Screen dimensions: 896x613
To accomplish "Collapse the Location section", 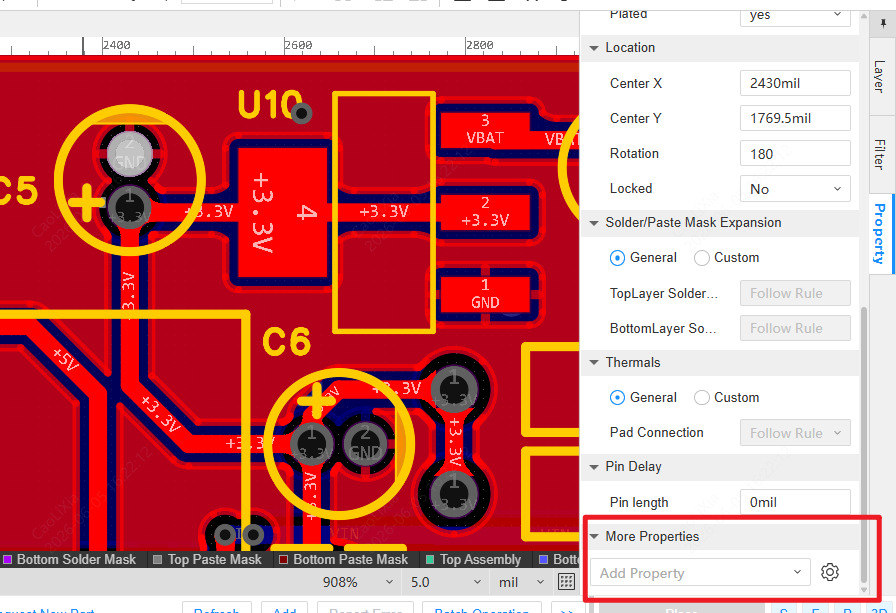I will click(594, 48).
